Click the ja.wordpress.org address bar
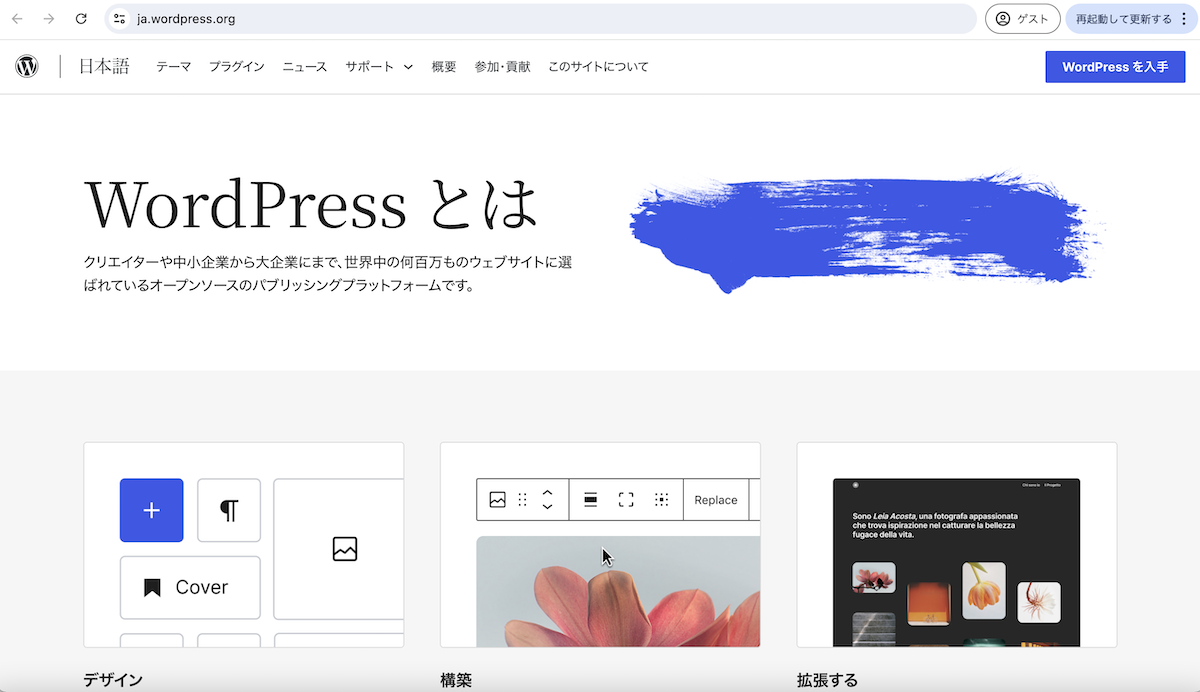 point(540,19)
